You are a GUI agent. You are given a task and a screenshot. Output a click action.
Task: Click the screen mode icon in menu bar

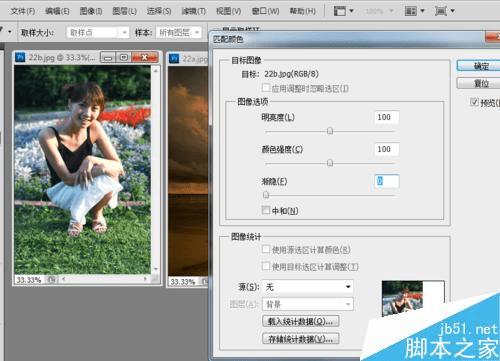tap(340, 11)
